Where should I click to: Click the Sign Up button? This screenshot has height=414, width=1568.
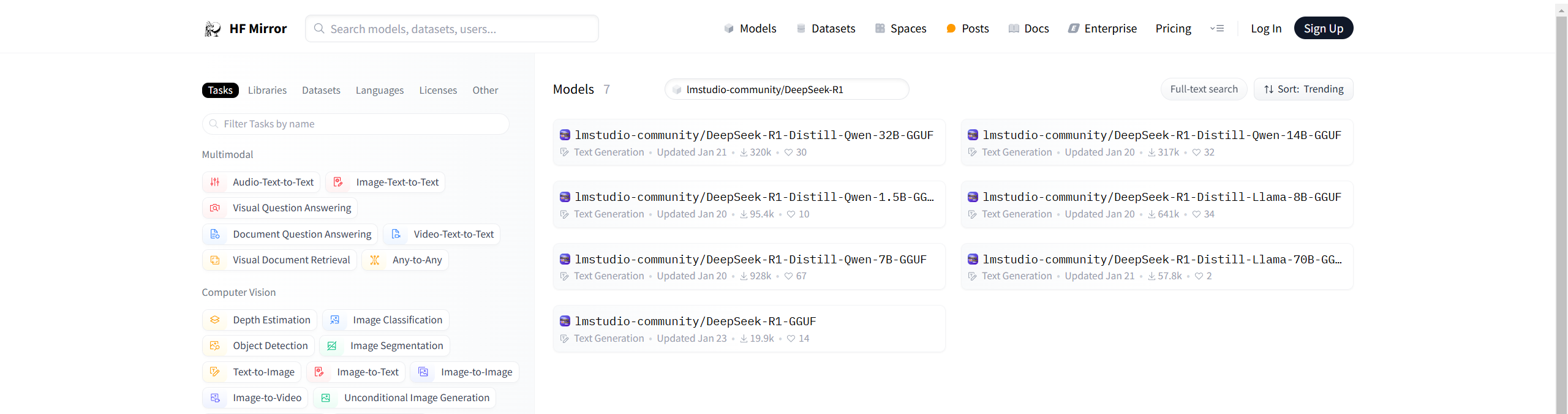pyautogui.click(x=1324, y=28)
